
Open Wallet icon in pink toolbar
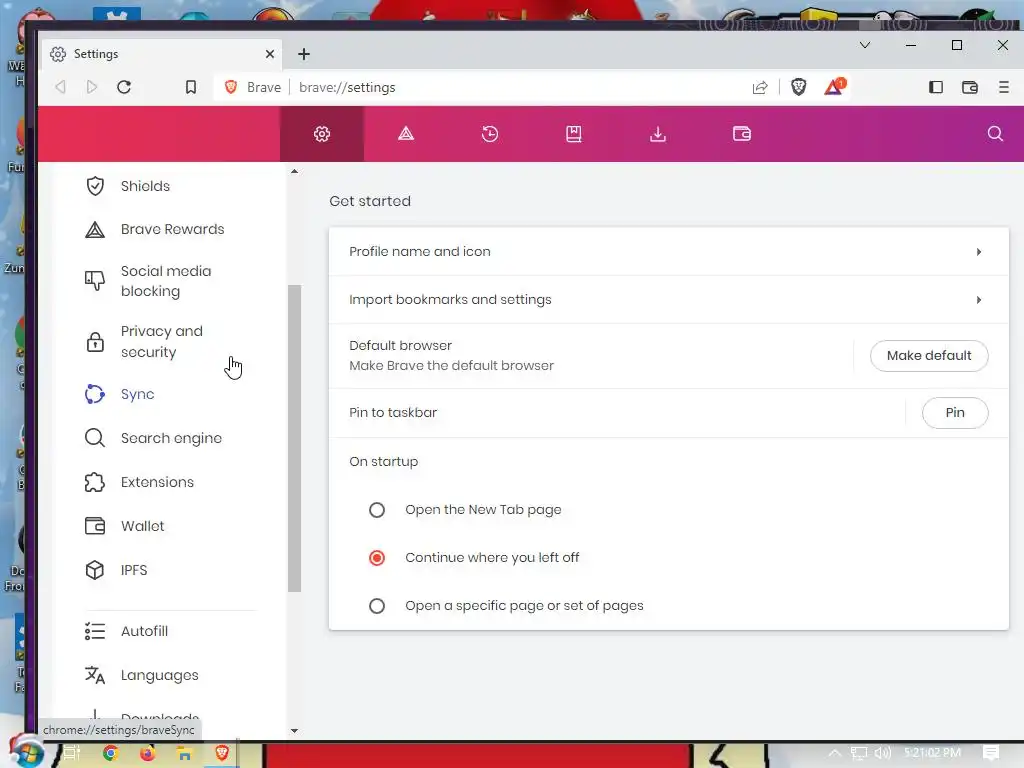click(x=742, y=134)
